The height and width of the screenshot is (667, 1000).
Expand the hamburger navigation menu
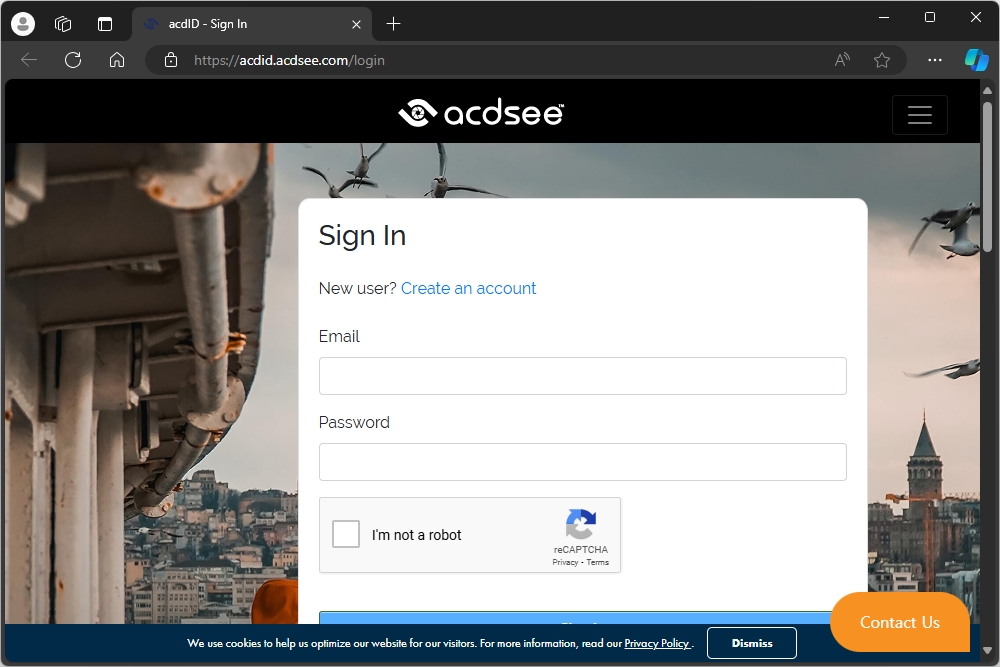pyautogui.click(x=920, y=115)
